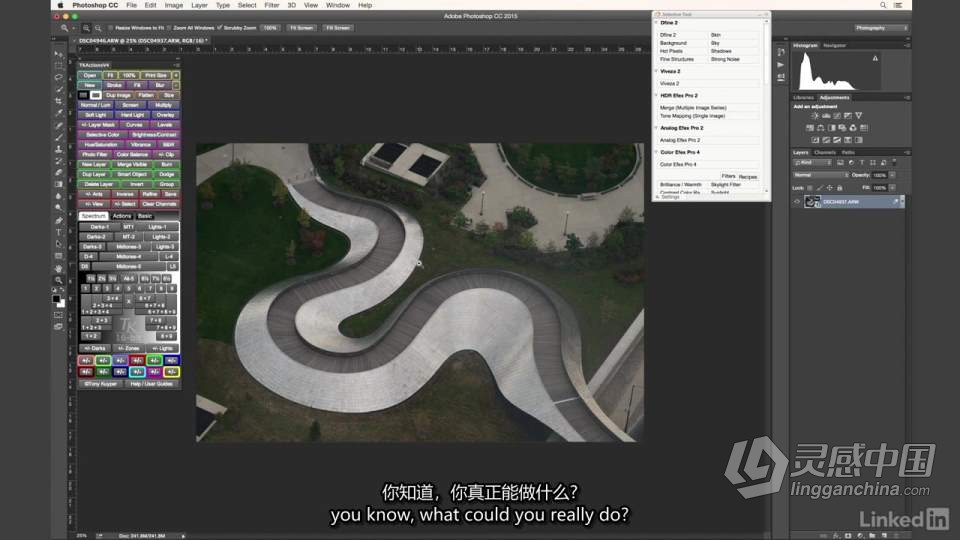Switch to Actions tab in TK panel
This screenshot has width=960, height=540.
122,216
